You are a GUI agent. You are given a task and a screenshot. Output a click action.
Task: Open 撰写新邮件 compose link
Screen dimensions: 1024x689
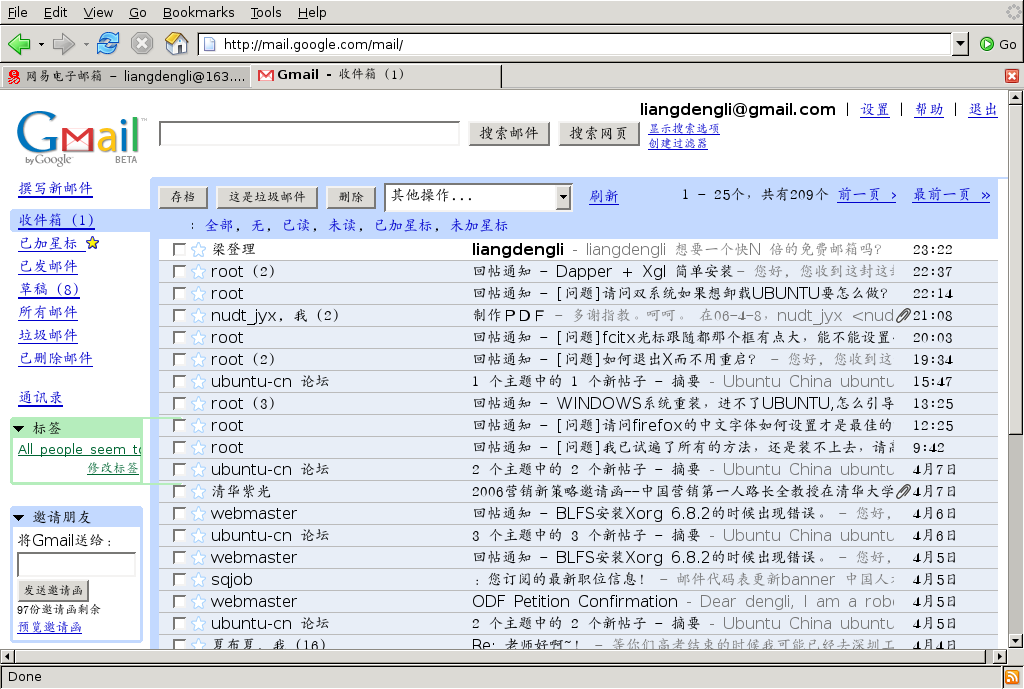[56, 188]
